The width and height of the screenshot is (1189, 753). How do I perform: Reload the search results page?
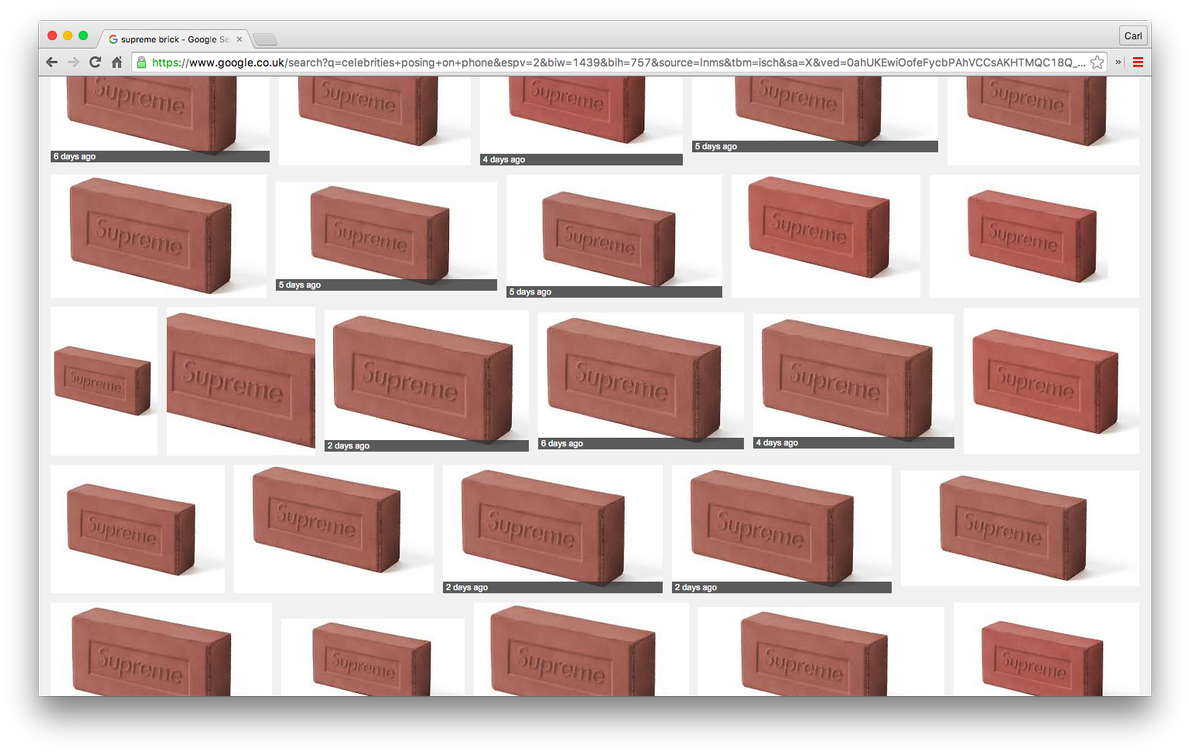[95, 62]
